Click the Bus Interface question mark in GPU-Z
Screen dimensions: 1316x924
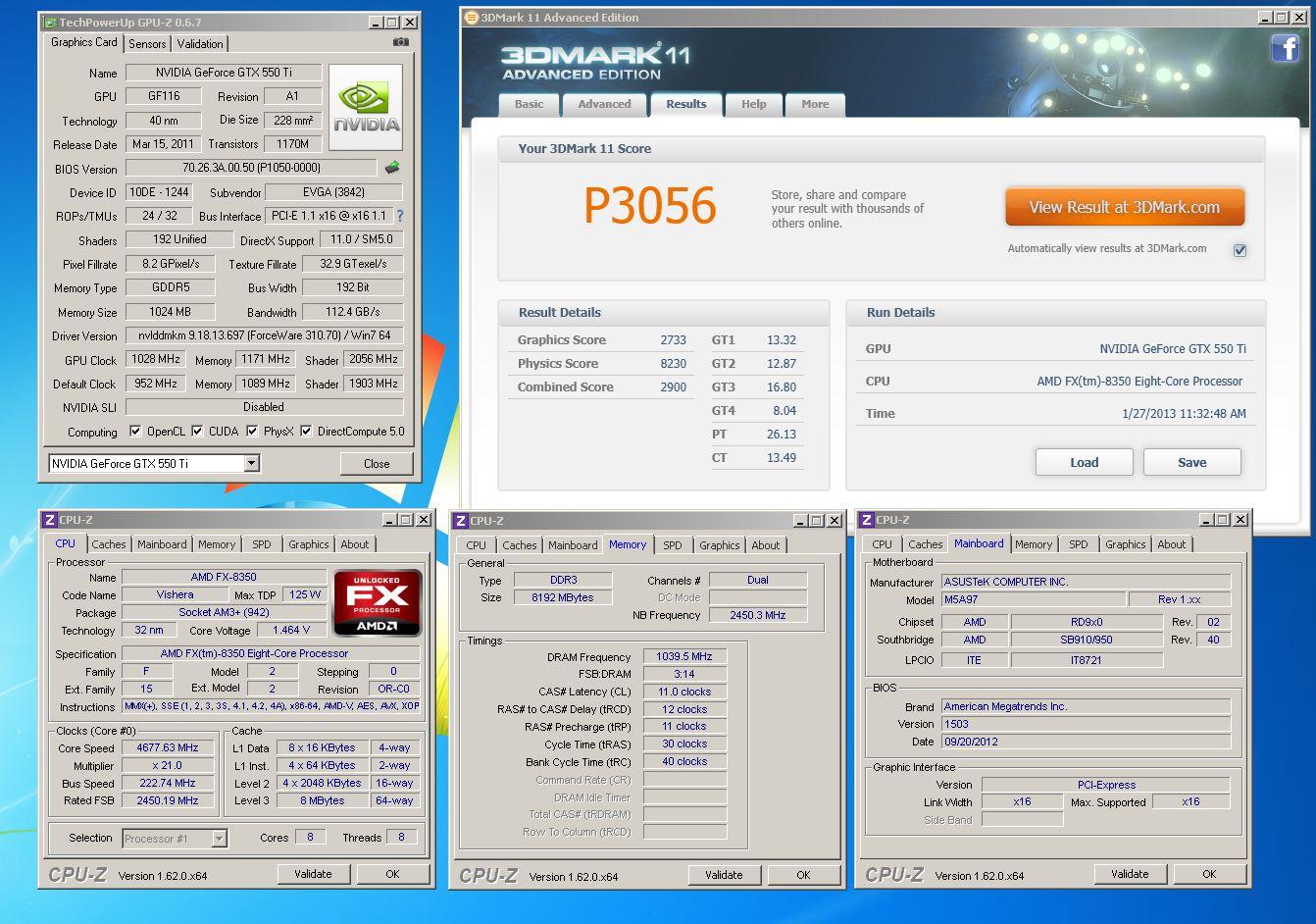click(x=399, y=216)
